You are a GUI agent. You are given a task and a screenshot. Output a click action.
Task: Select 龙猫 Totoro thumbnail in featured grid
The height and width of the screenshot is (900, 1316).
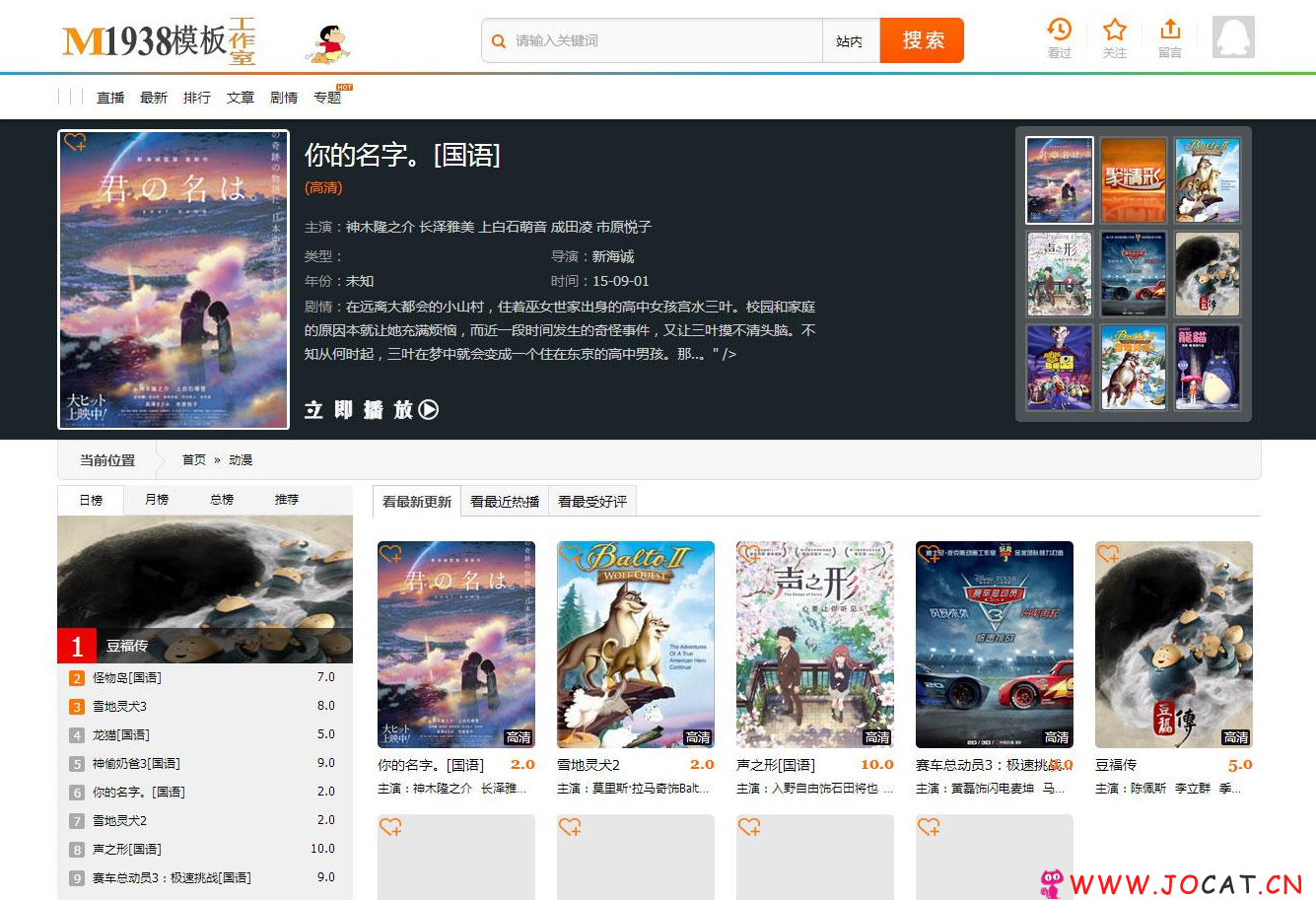[x=1208, y=368]
